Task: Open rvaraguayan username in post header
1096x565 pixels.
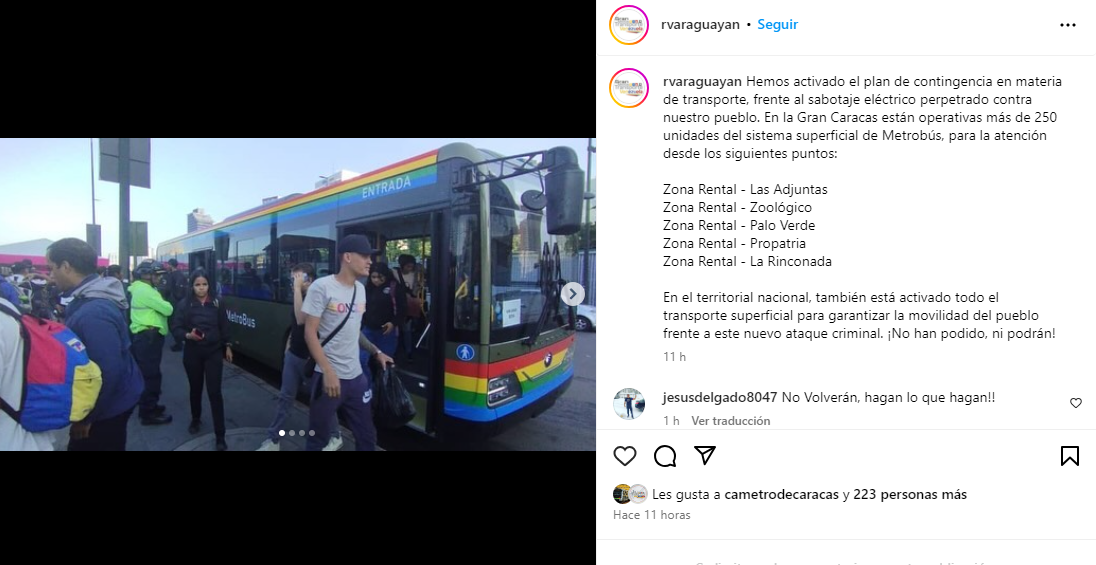Action: pyautogui.click(x=700, y=24)
